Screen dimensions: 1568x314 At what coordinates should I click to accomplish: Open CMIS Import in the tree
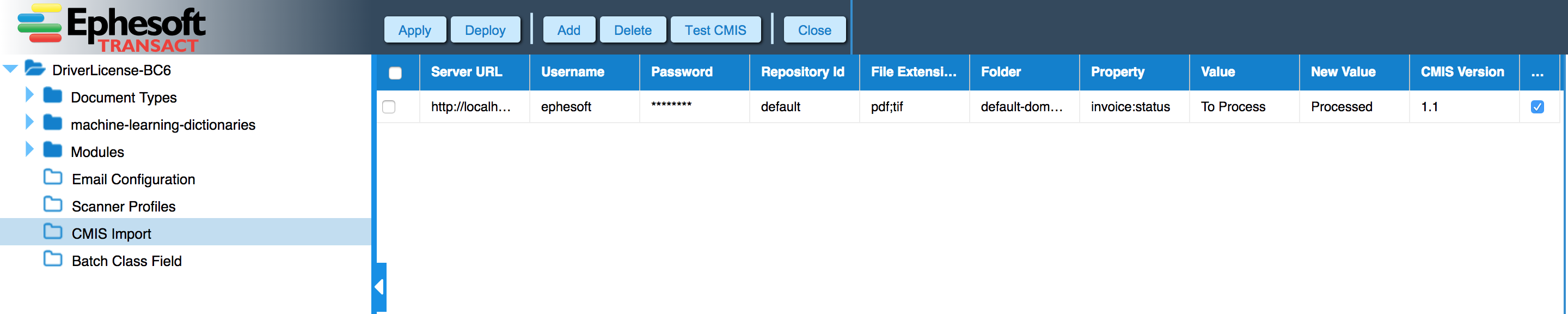pos(112,233)
